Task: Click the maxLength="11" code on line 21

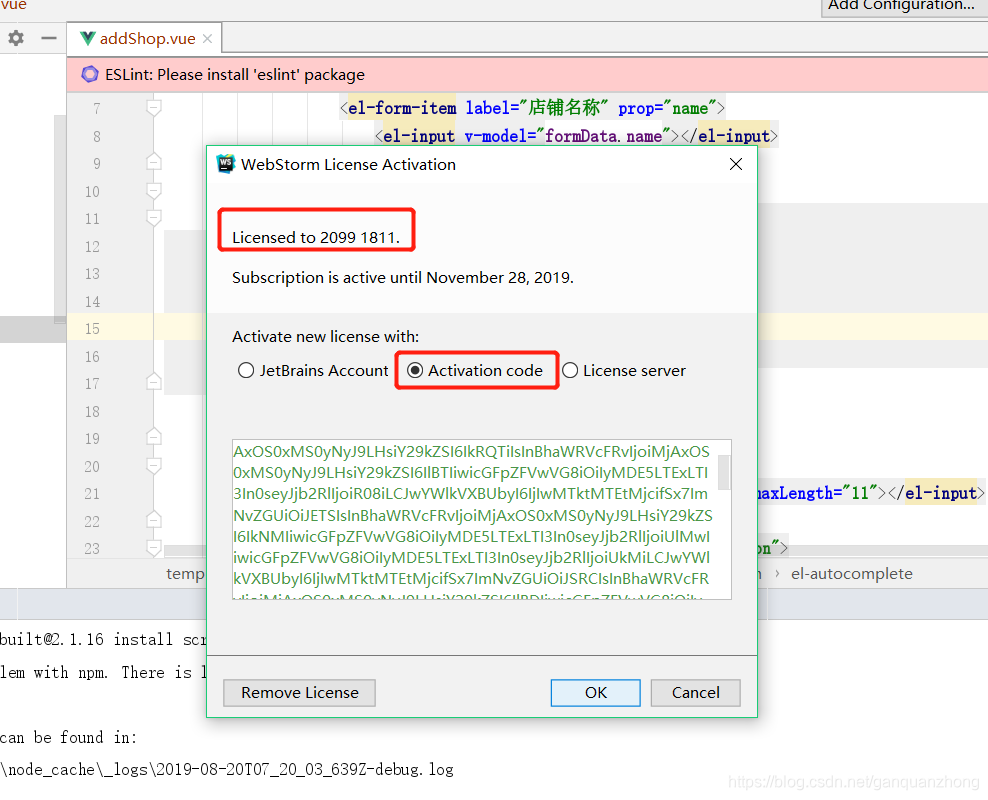Action: click(817, 493)
